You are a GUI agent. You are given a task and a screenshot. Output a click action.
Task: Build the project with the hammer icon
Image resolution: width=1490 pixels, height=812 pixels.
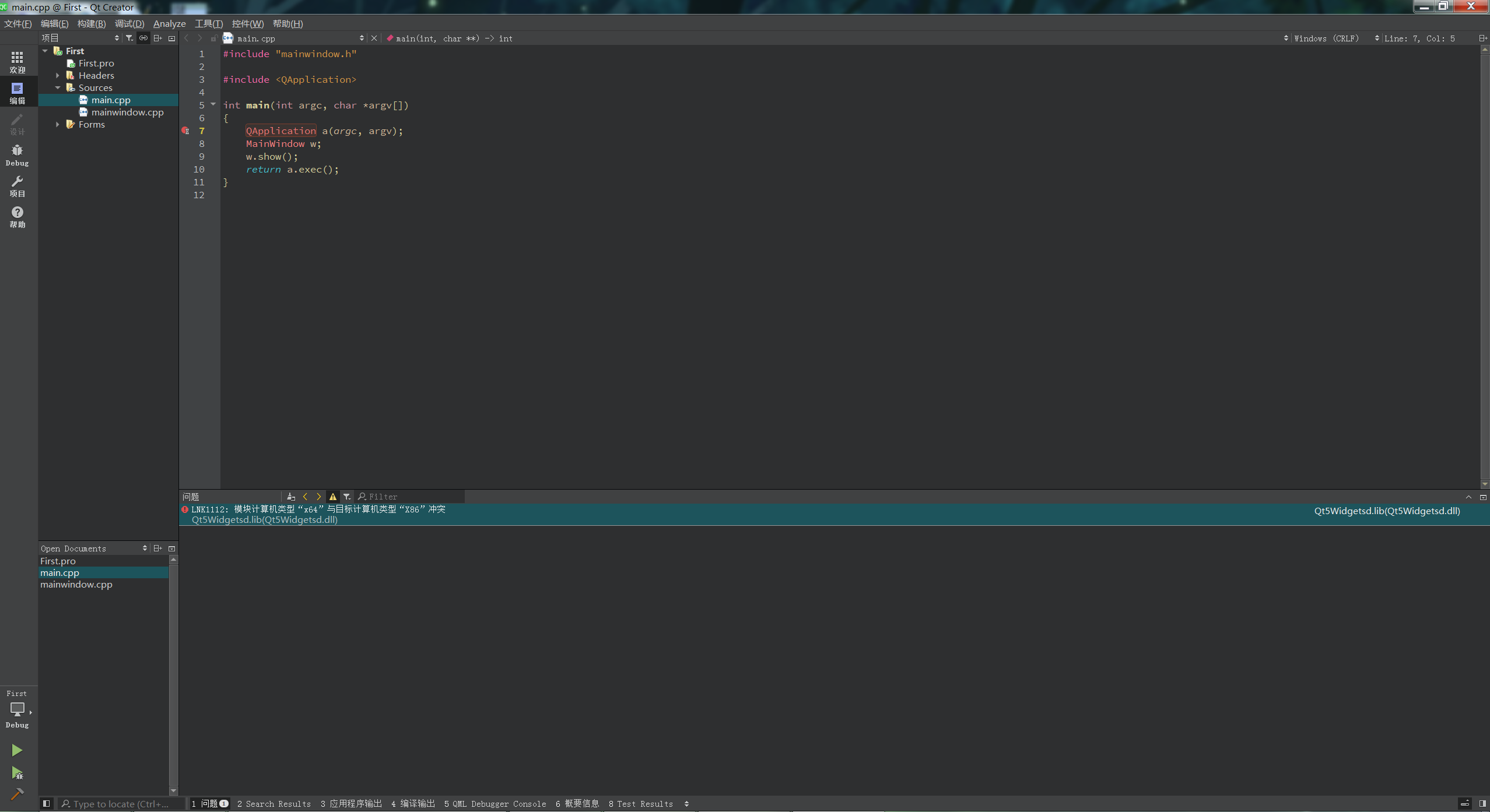tap(17, 794)
